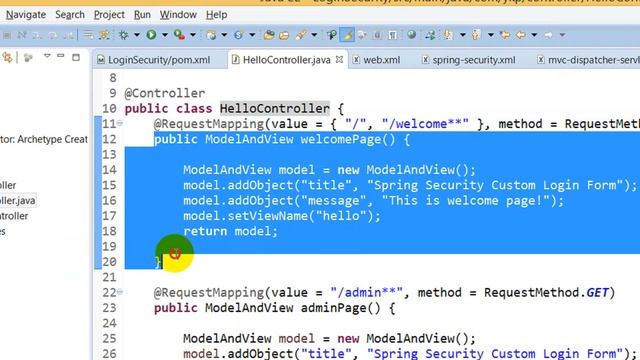Open the Search icon dropdown arrow
The height and width of the screenshot is (360, 640).
coord(314,35)
